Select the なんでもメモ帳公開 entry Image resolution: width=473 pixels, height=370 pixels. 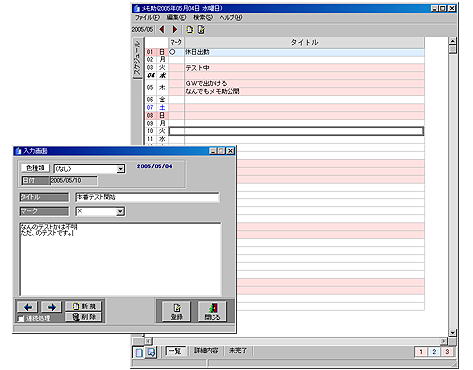tap(212, 91)
